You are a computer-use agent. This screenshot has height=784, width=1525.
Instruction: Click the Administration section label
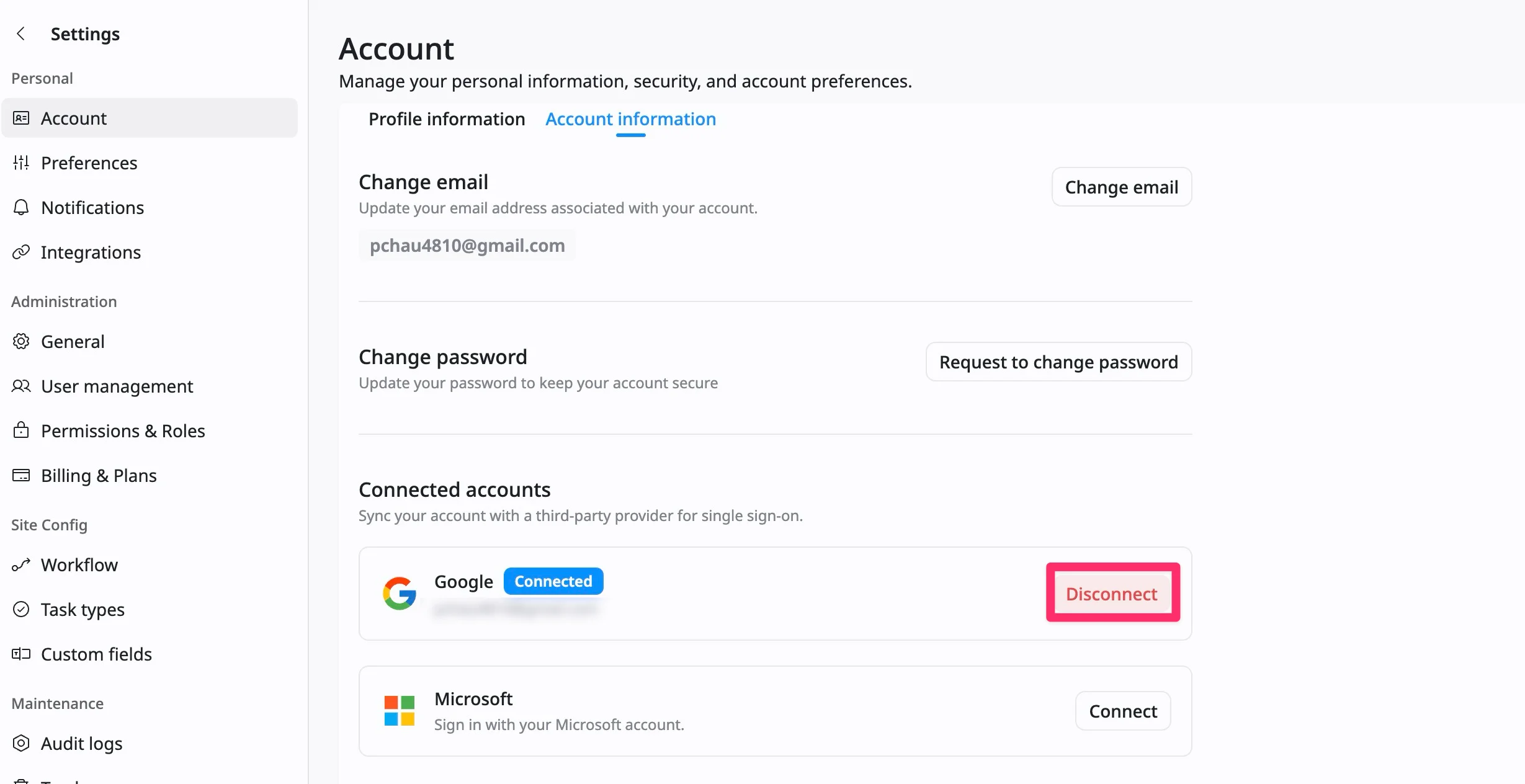pyautogui.click(x=64, y=301)
